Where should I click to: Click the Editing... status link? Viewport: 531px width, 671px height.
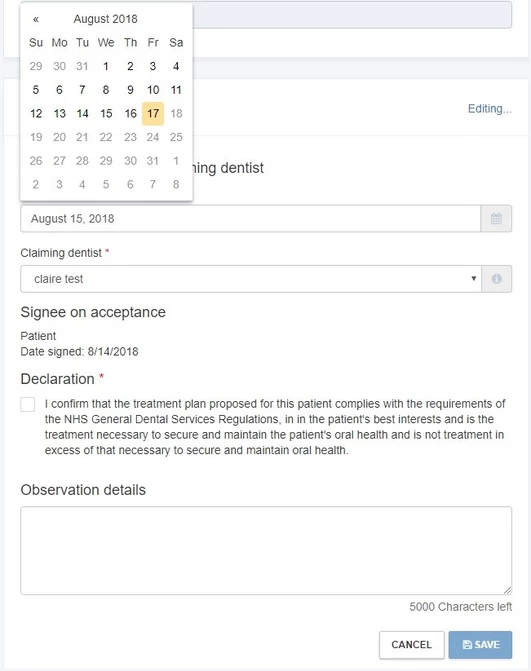point(489,109)
